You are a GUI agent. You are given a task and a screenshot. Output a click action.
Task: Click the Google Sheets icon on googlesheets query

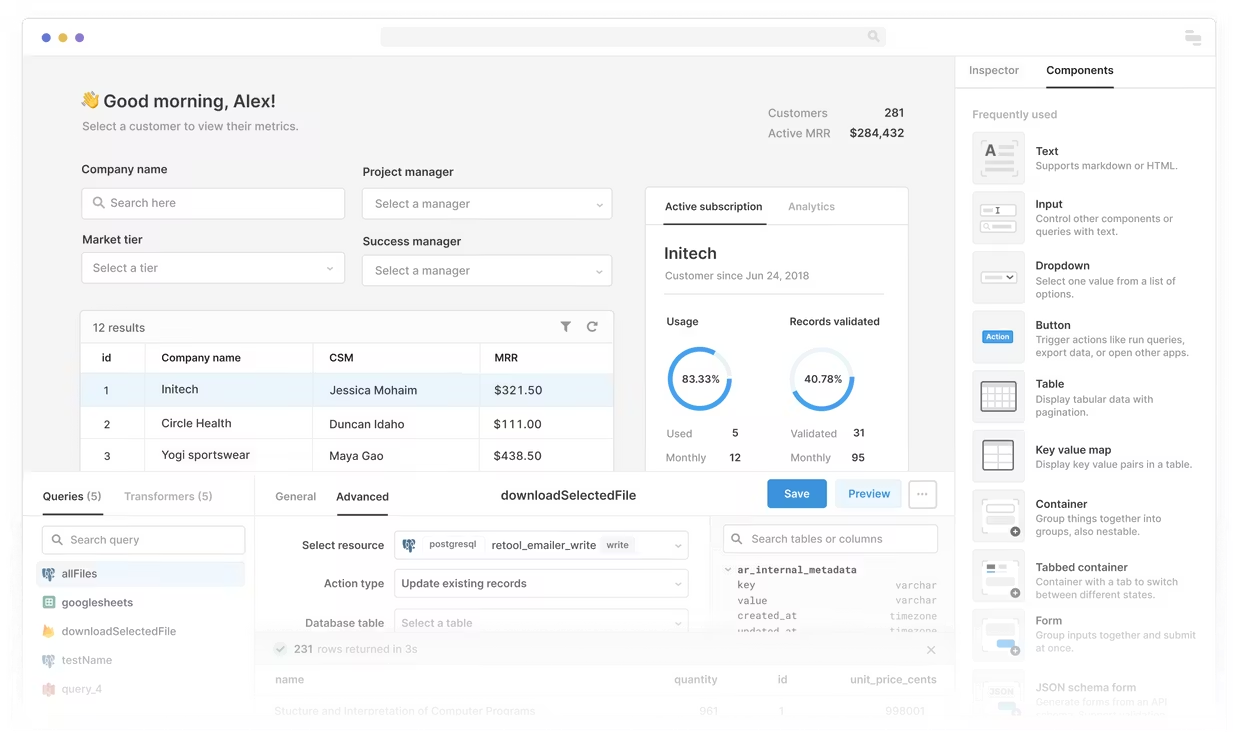pyautogui.click(x=51, y=602)
